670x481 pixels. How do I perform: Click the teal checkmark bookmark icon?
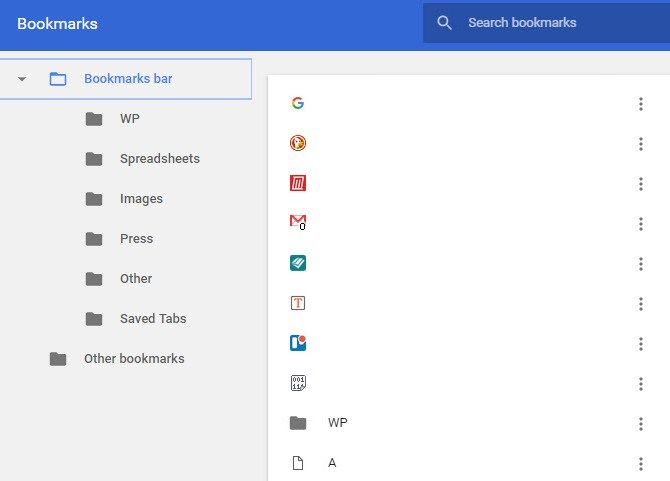coord(297,263)
